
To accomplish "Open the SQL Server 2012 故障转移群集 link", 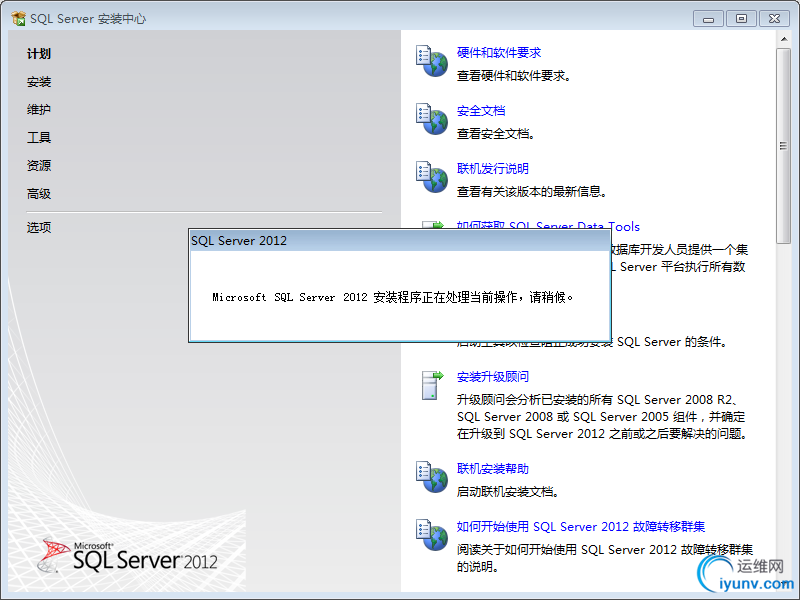I will pyautogui.click(x=581, y=526).
